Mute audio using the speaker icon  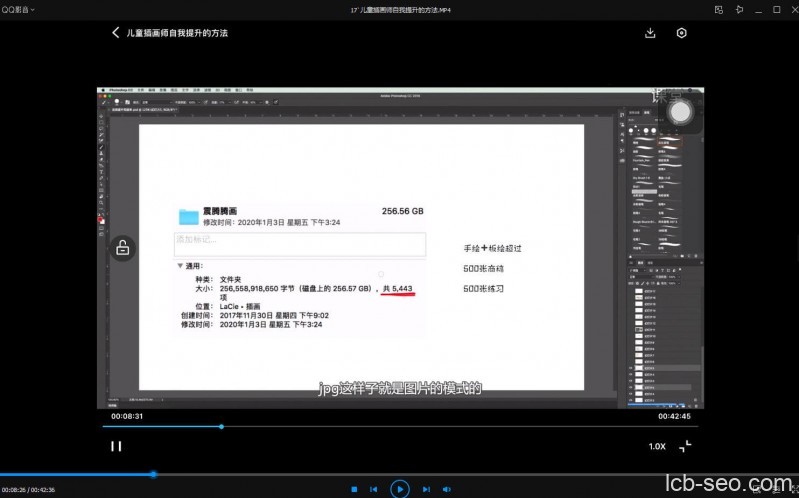pos(446,489)
